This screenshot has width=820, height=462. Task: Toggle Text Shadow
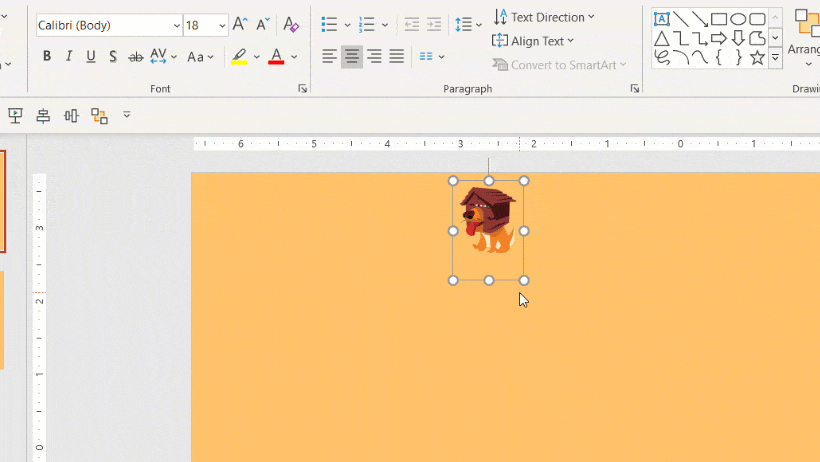[x=112, y=56]
